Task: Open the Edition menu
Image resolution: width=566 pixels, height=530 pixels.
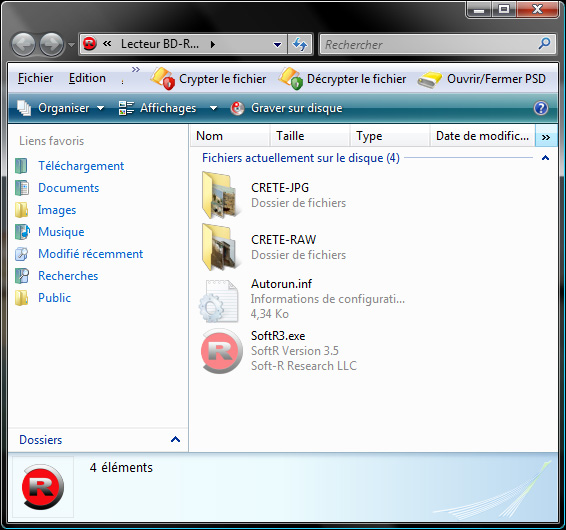Action: [87, 78]
